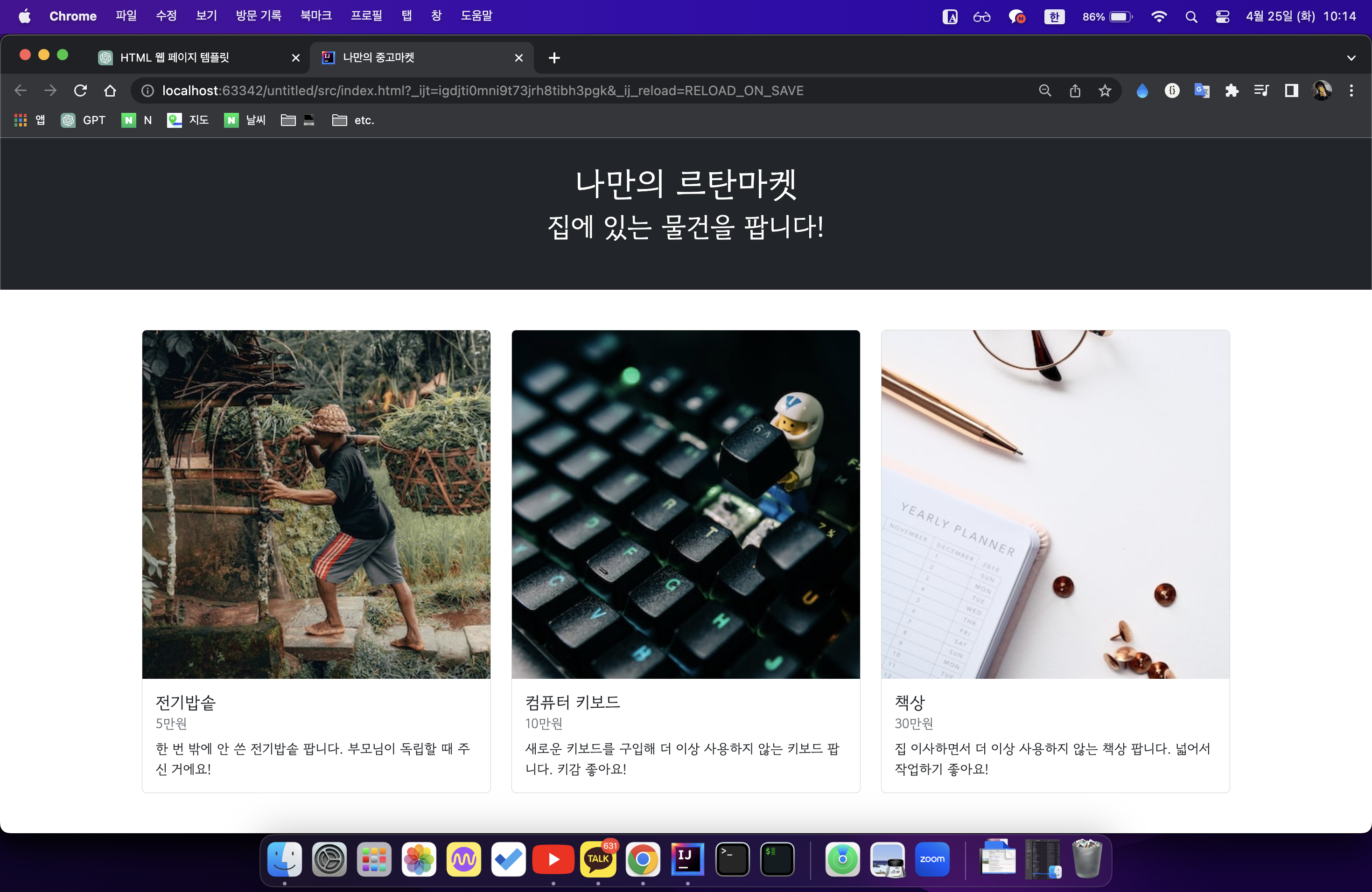
Task: Reload the current page
Action: [x=80, y=91]
